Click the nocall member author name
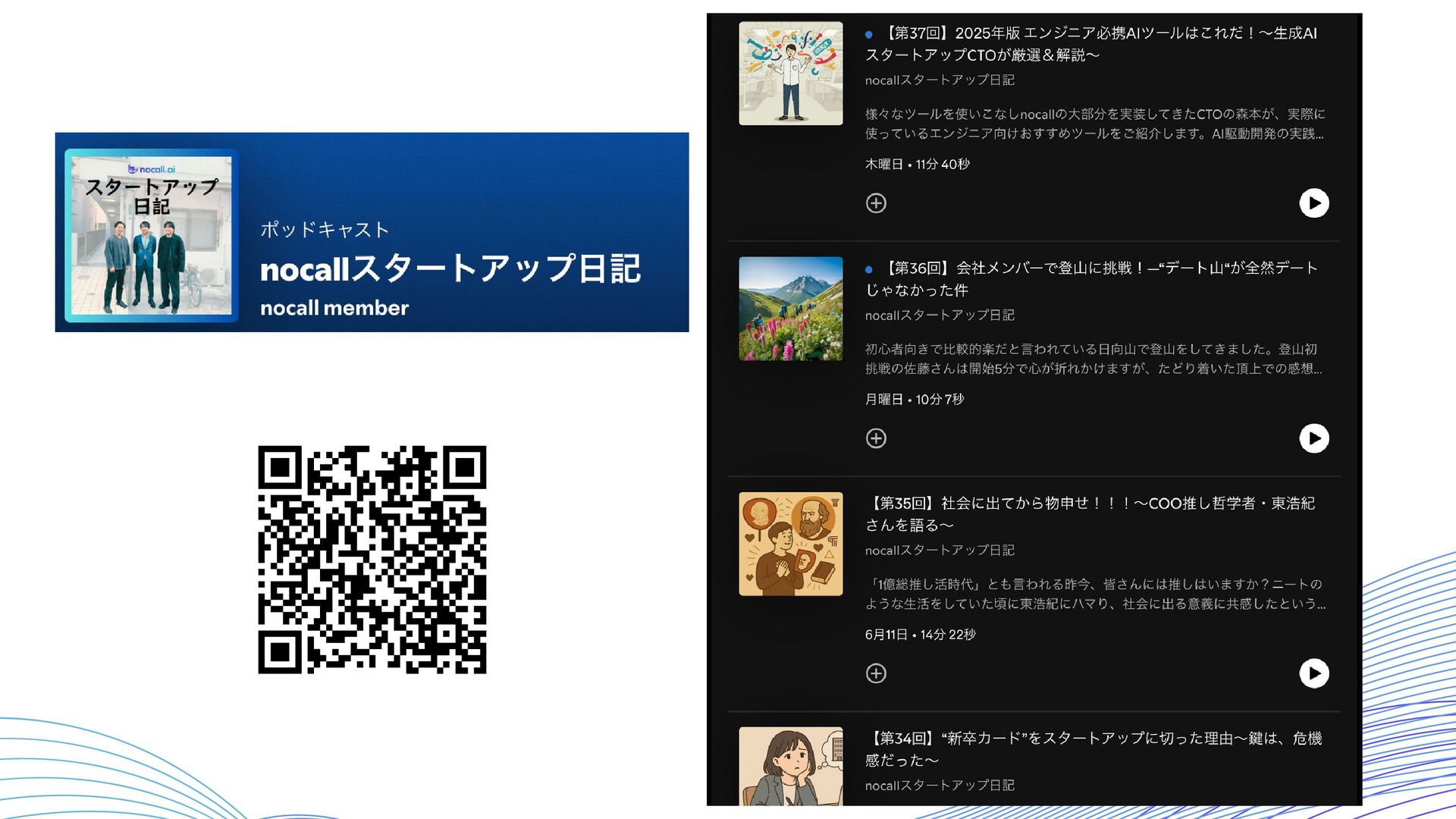Screen dimensions: 1456x819 (334, 308)
